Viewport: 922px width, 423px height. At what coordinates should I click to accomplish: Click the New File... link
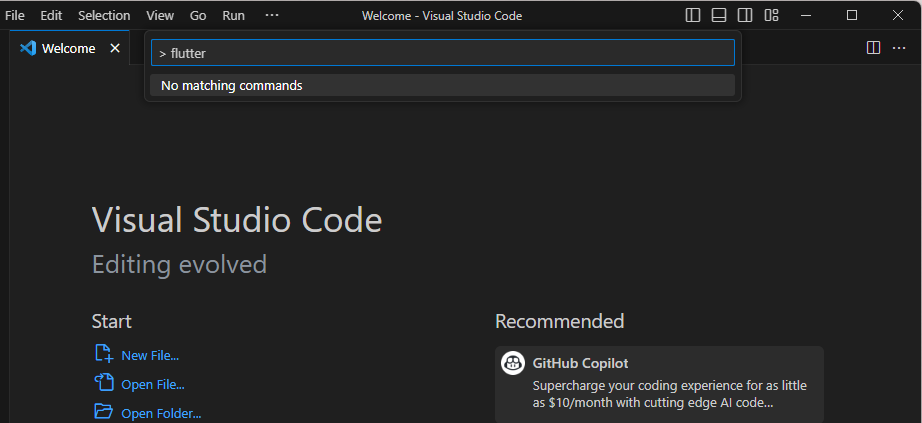(150, 355)
